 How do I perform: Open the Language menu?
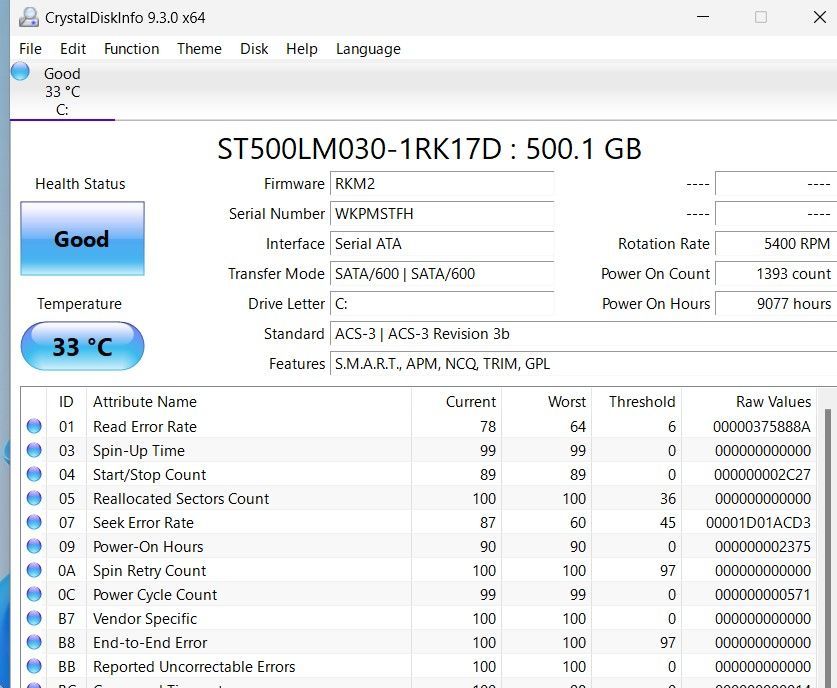point(368,49)
